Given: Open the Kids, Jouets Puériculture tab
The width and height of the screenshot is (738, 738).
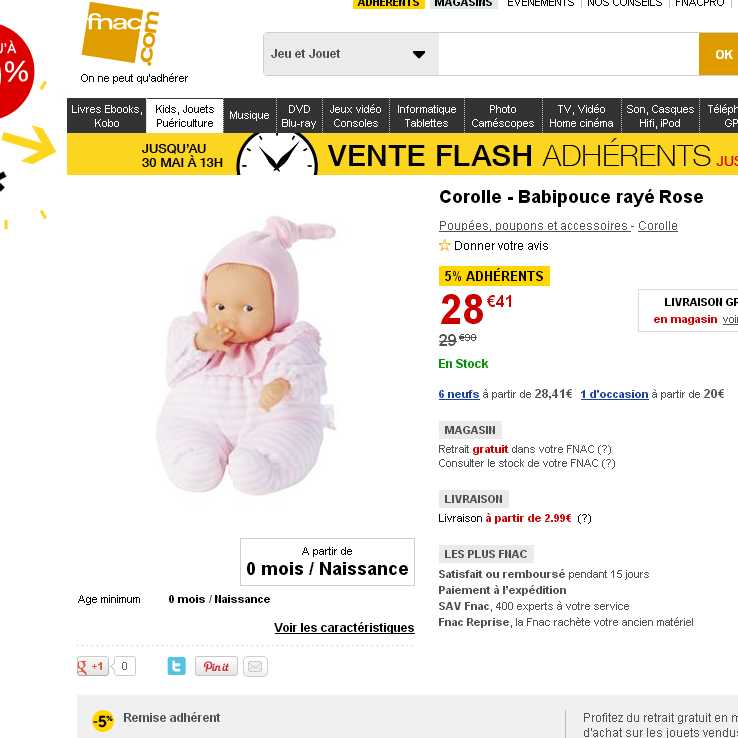Looking at the screenshot, I should (x=184, y=116).
